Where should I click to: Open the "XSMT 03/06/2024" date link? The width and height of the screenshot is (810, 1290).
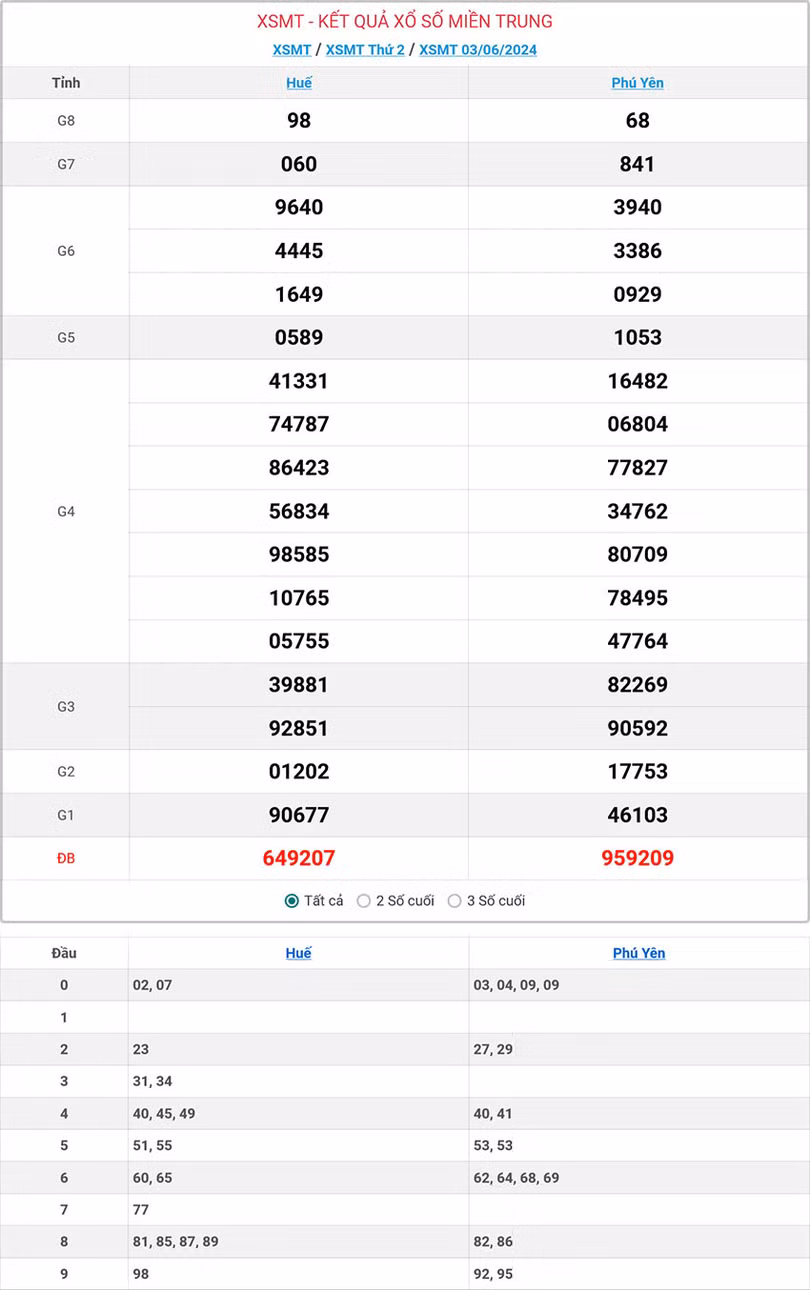pos(478,49)
